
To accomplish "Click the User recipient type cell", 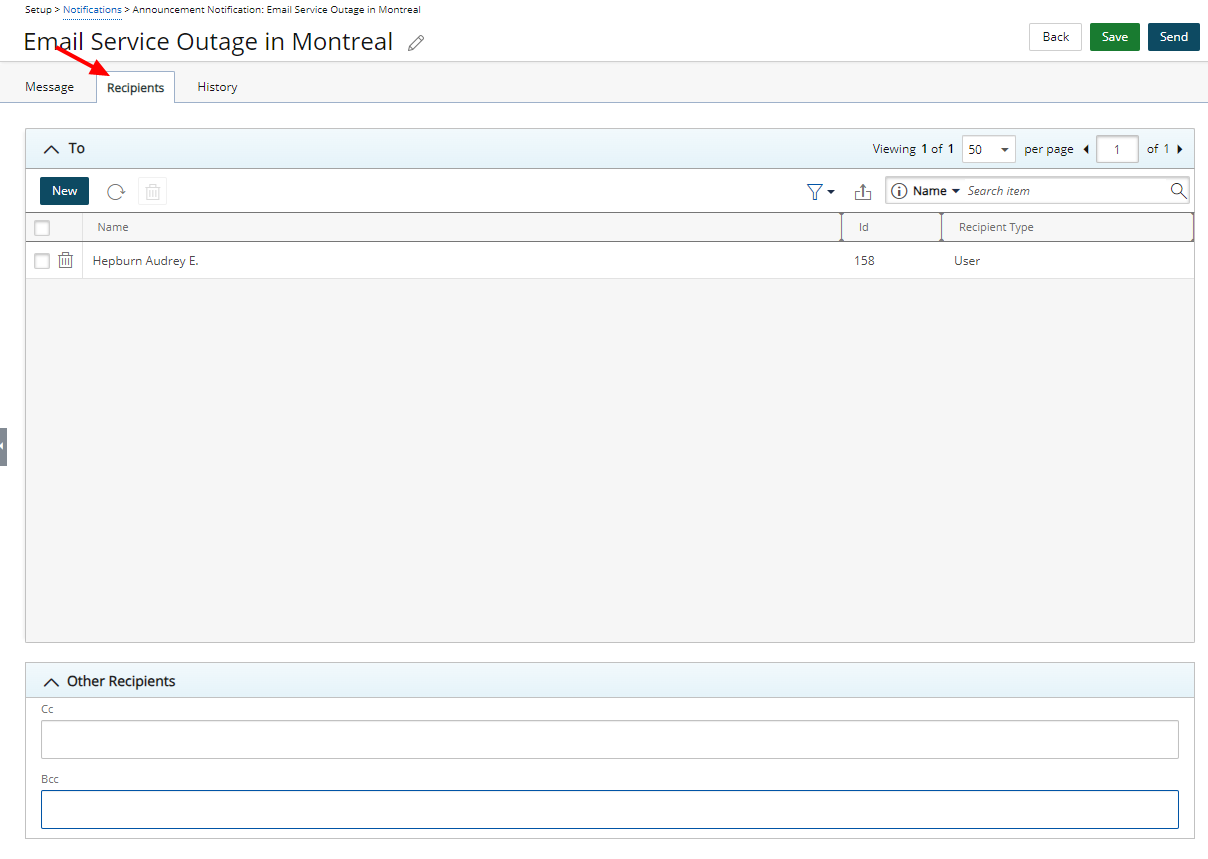I will 967,261.
